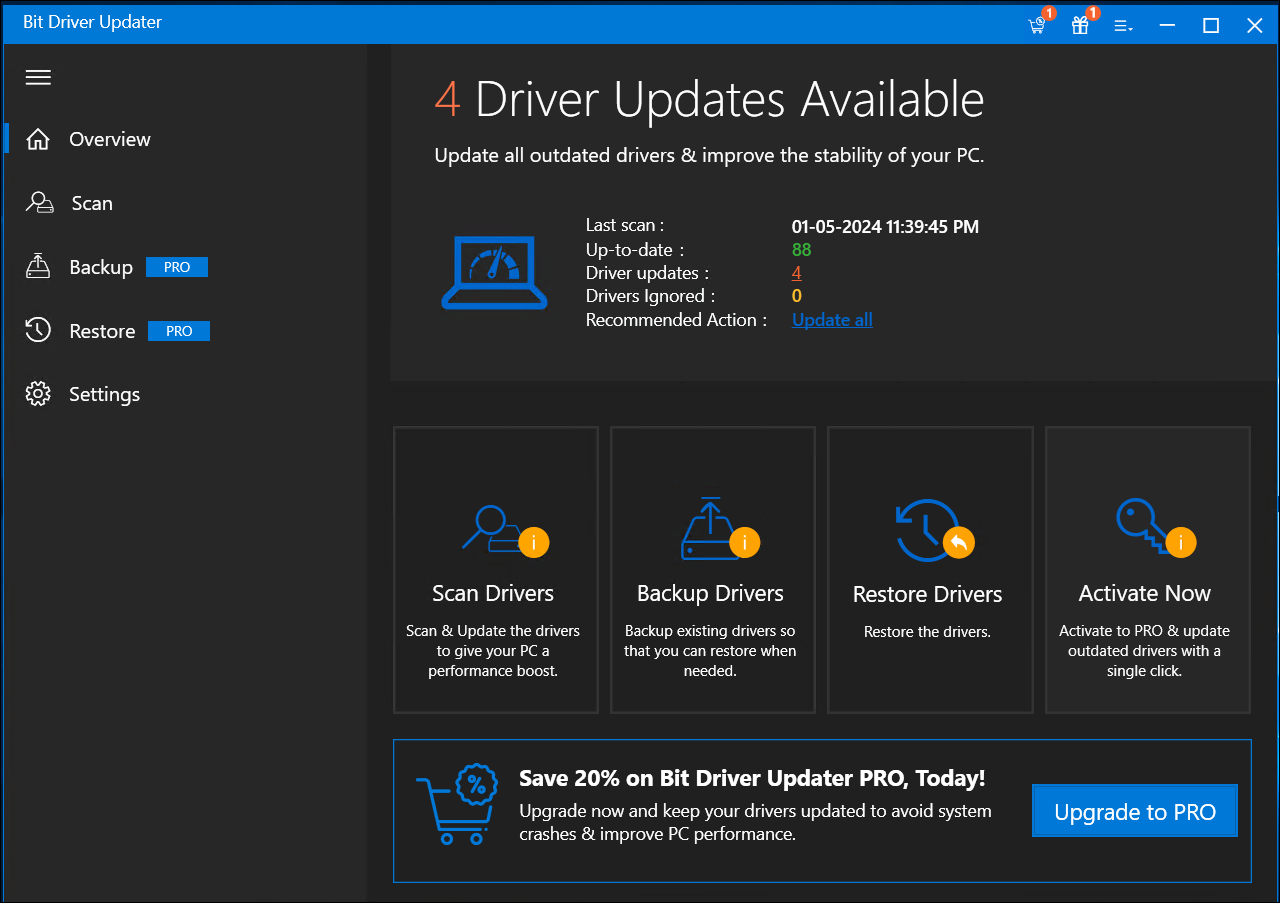1280x903 pixels.
Task: Click the home icon beside Overview
Action: 38,139
